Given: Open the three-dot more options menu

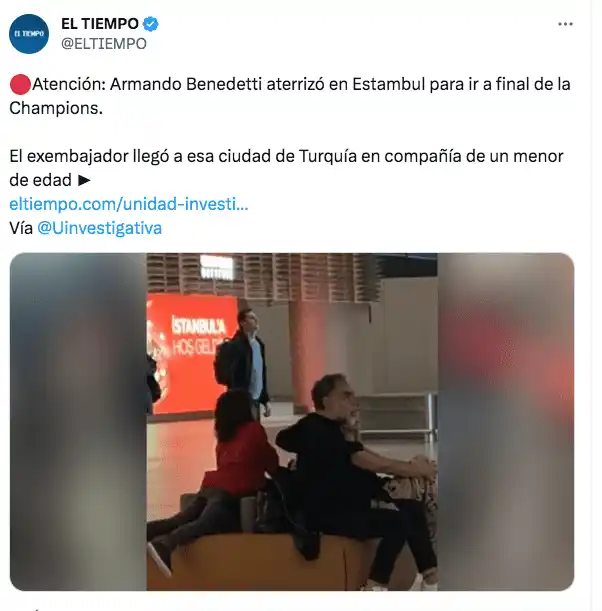Looking at the screenshot, I should point(565,24).
